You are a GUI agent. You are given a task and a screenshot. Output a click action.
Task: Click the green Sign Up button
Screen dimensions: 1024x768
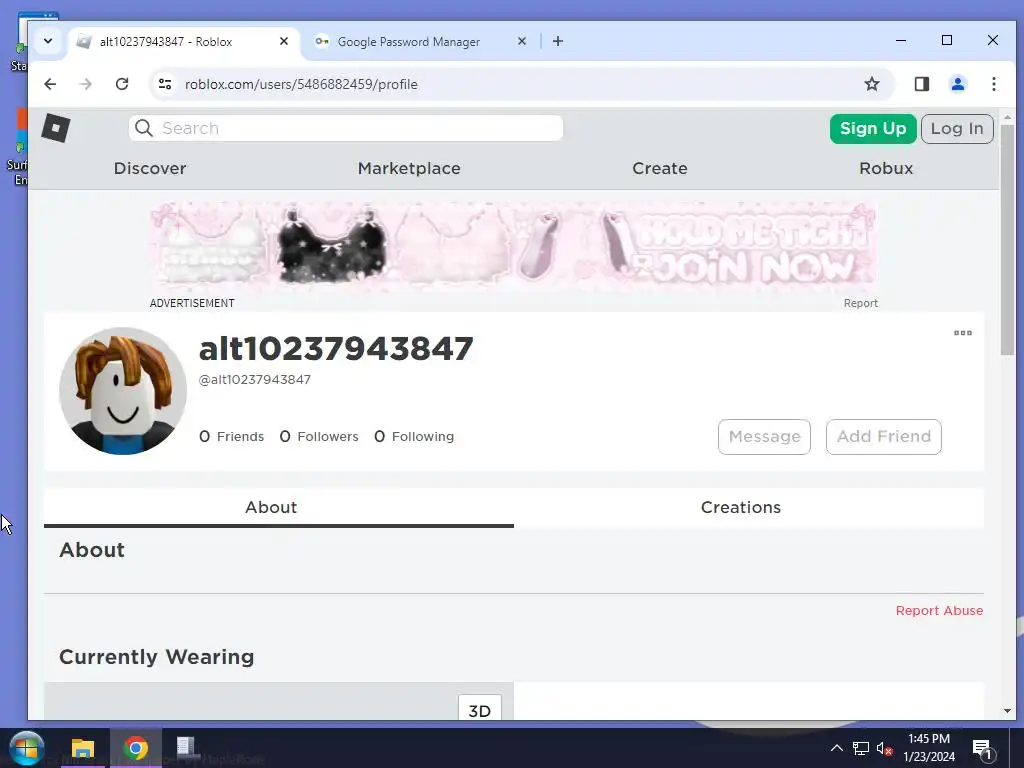point(873,129)
